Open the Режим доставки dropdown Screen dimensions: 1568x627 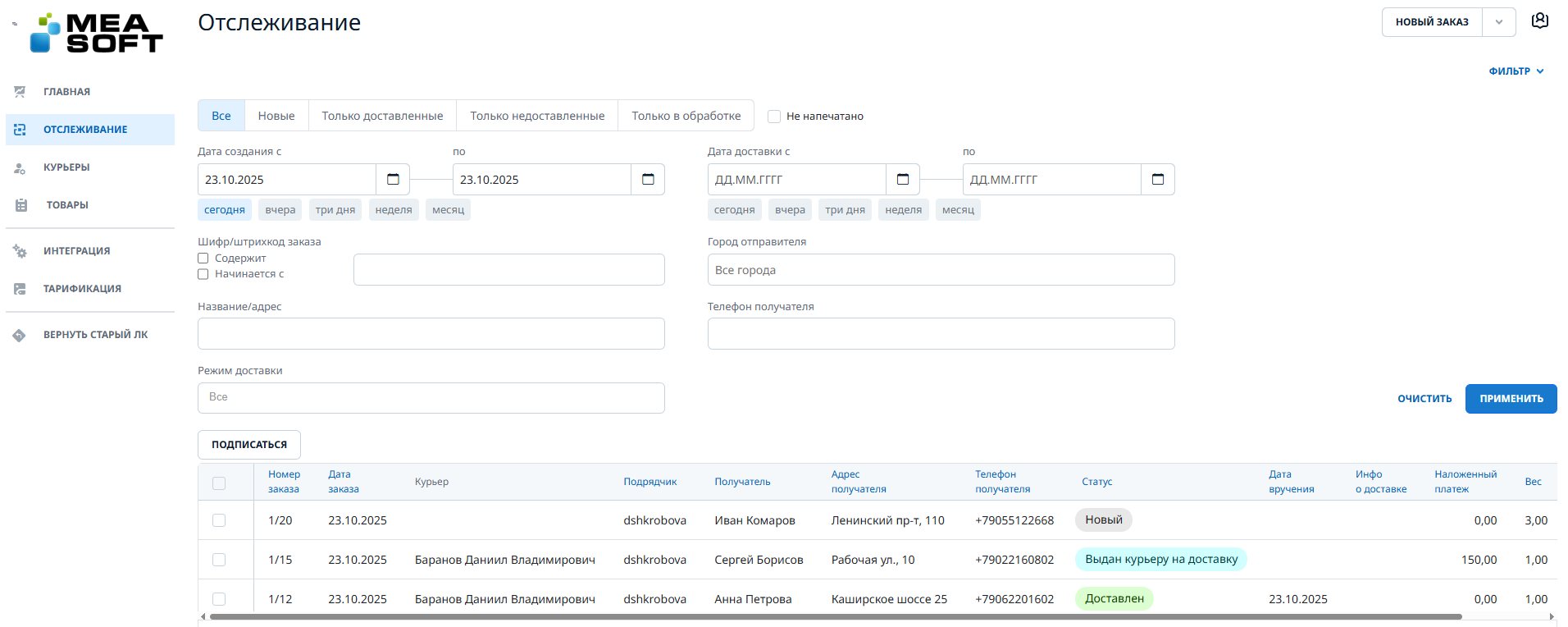pos(431,398)
